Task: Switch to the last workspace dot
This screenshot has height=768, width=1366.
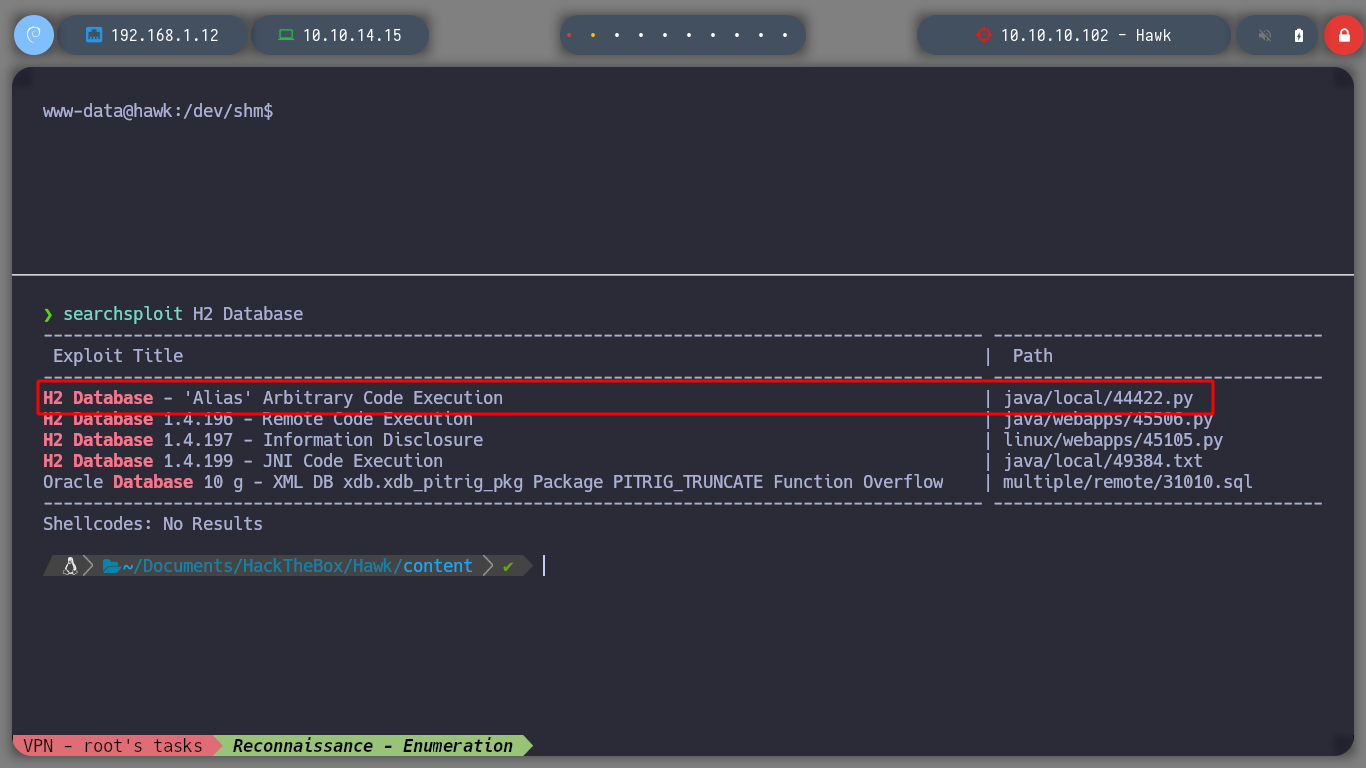Action: pyautogui.click(x=785, y=35)
